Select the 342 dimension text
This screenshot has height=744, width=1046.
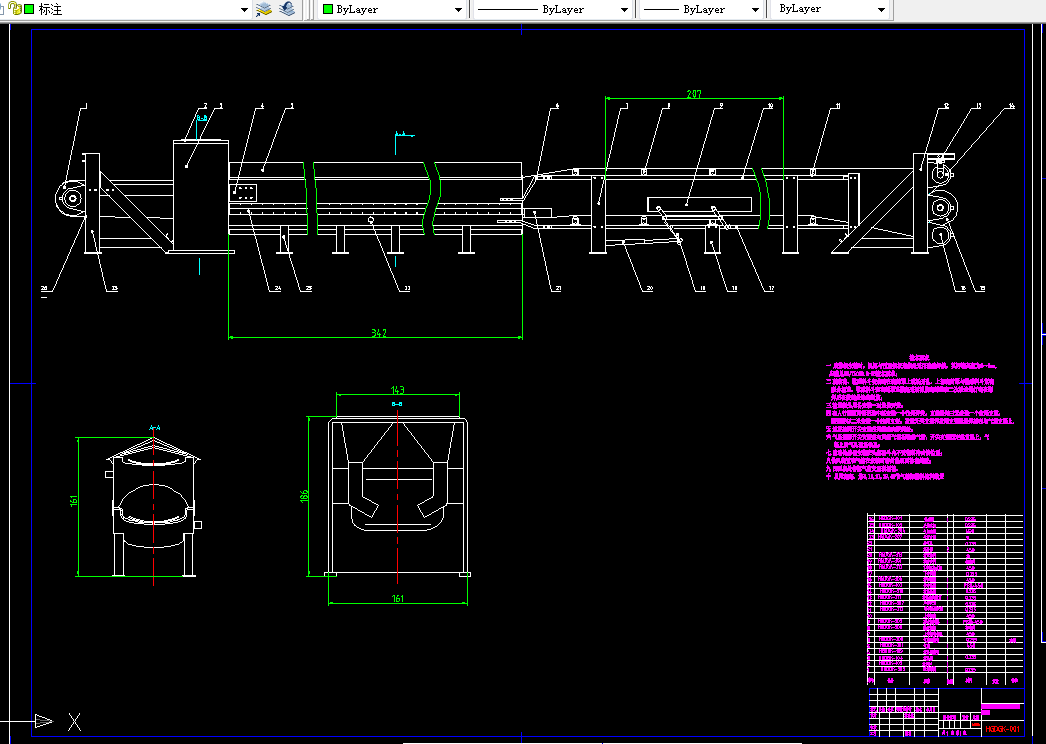tap(379, 333)
